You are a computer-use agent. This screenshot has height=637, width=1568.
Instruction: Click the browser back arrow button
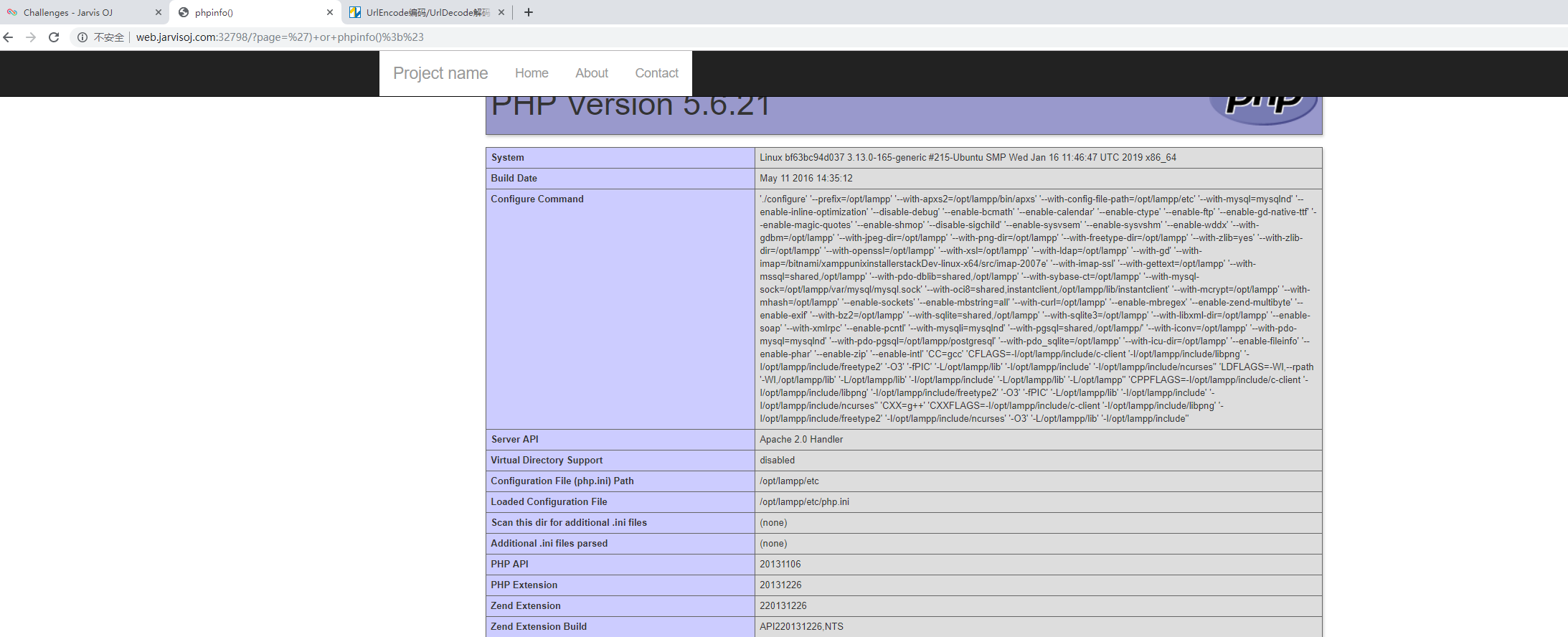click(x=9, y=37)
